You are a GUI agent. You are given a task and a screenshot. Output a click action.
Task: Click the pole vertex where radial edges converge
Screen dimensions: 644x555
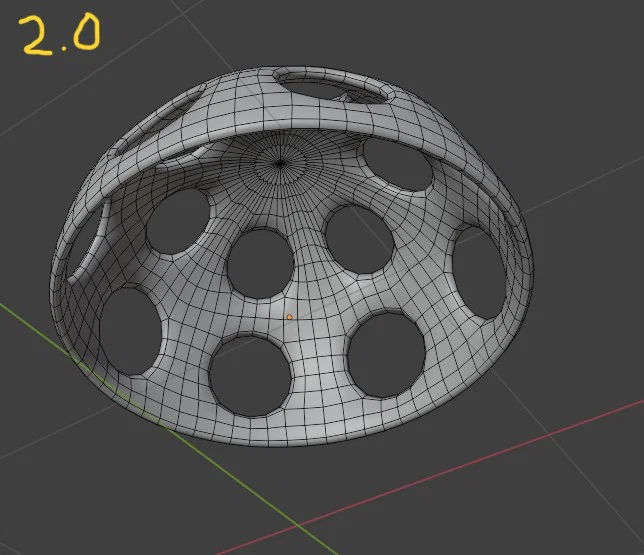(281, 164)
